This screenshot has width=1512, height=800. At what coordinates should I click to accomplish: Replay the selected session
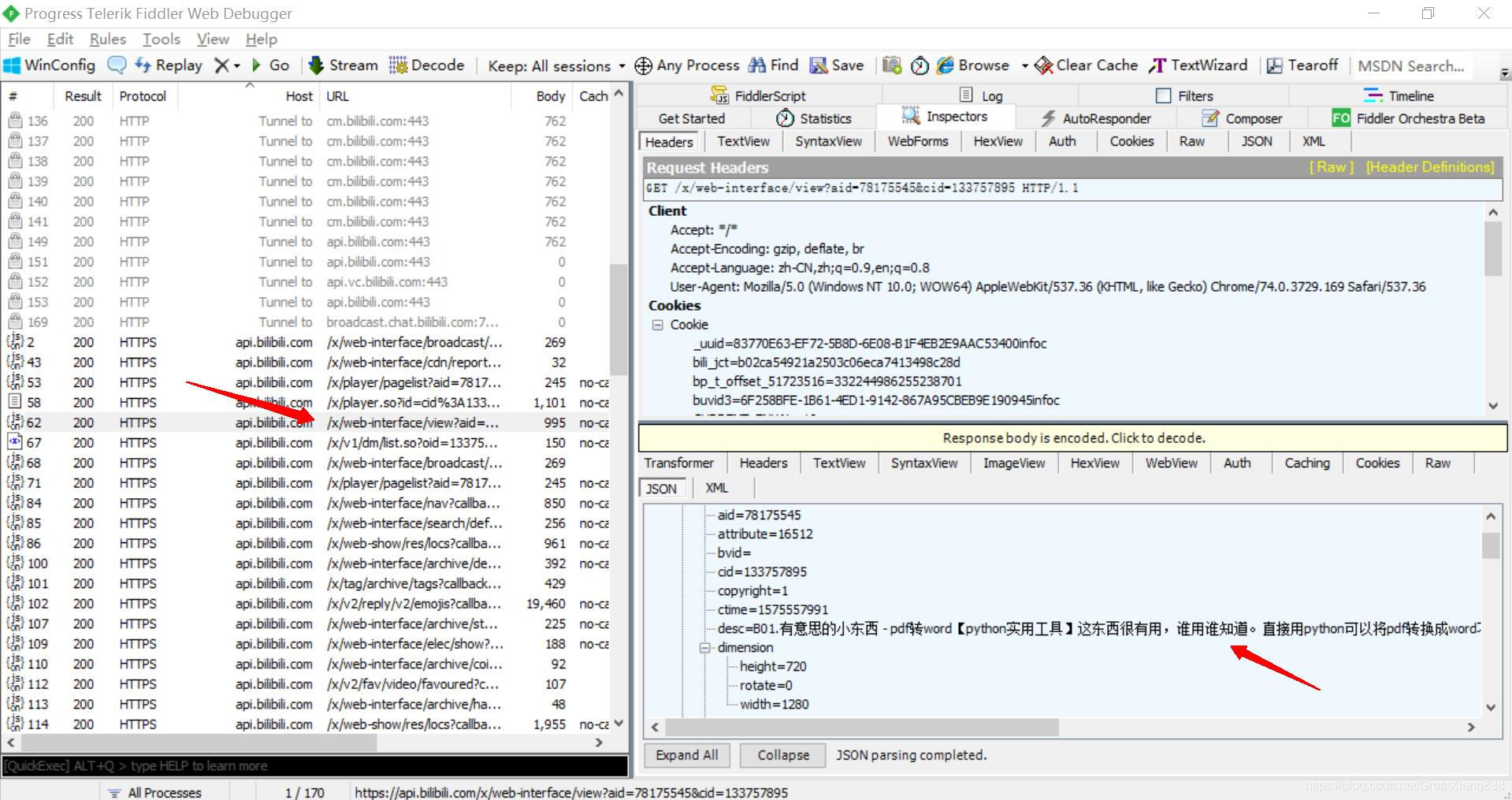[169, 65]
